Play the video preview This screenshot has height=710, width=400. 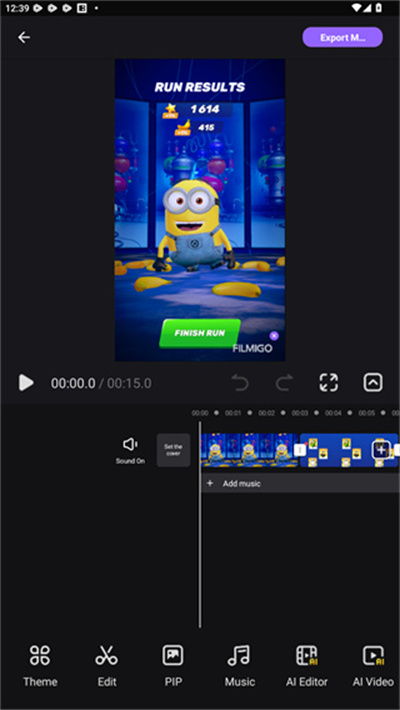pos(26,383)
